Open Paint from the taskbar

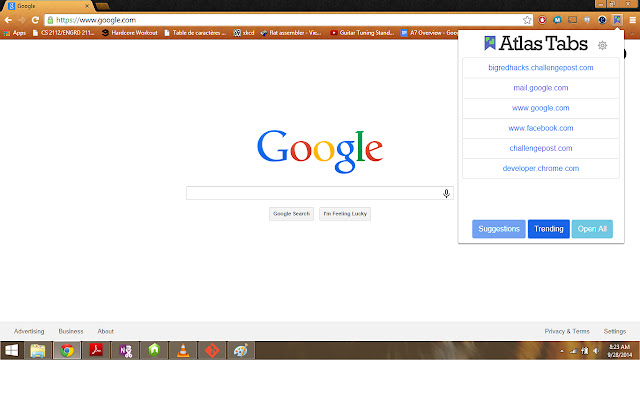coord(241,350)
